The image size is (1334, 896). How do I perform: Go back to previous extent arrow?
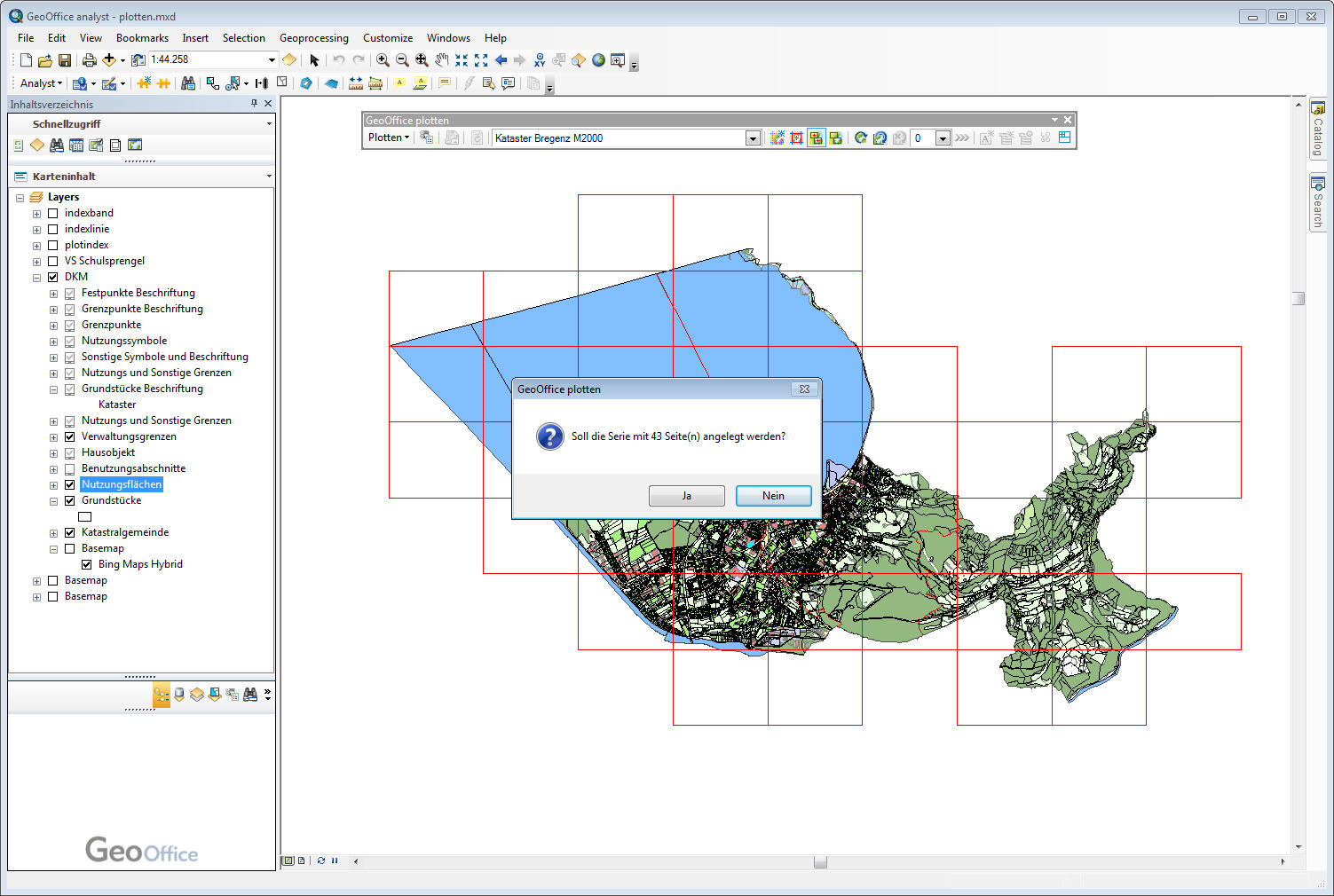[501, 60]
